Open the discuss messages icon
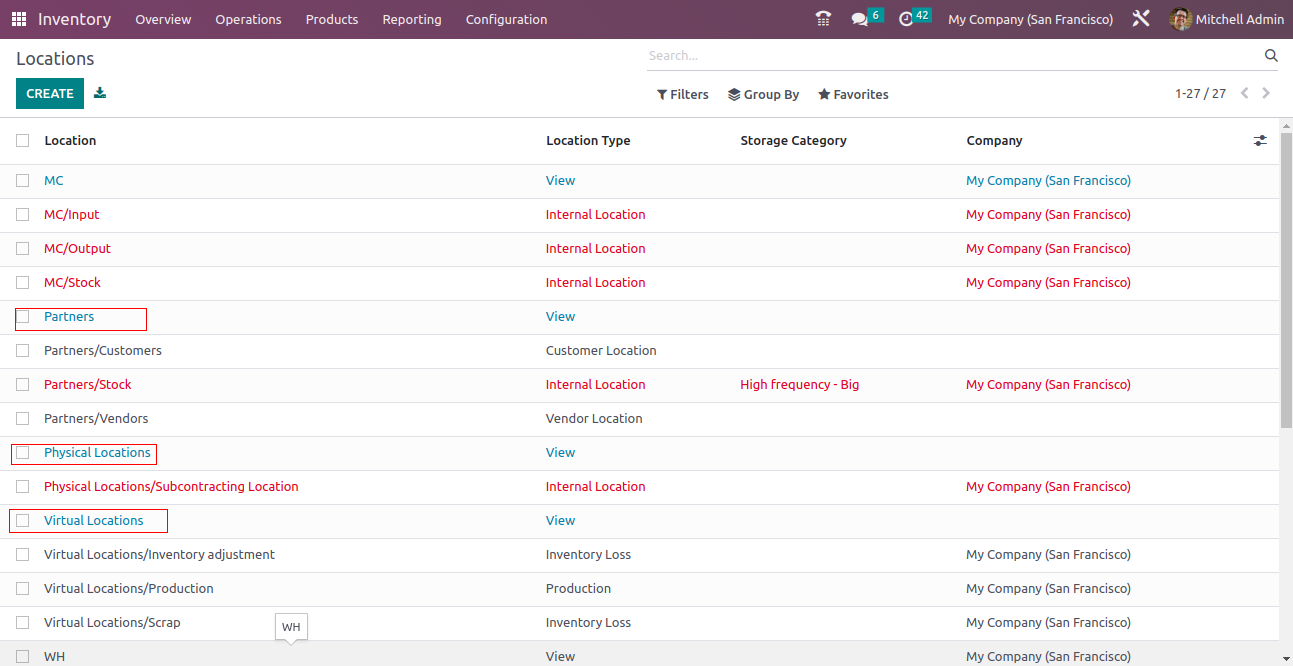Screen dimensions: 1293x666 859,19
